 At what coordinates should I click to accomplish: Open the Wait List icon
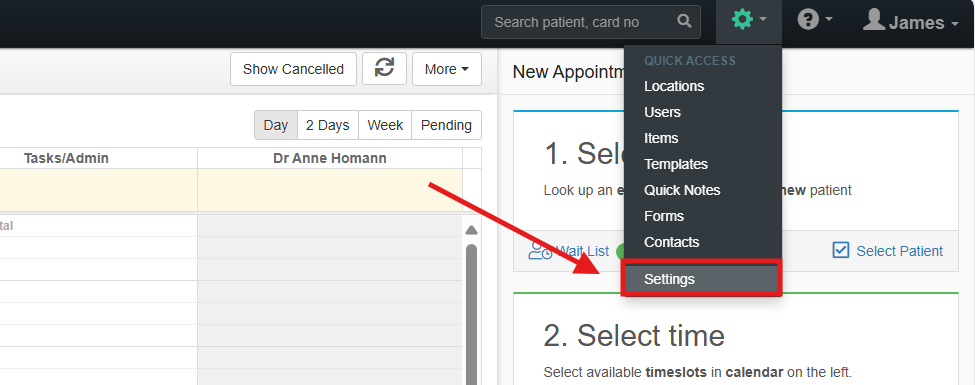(540, 251)
